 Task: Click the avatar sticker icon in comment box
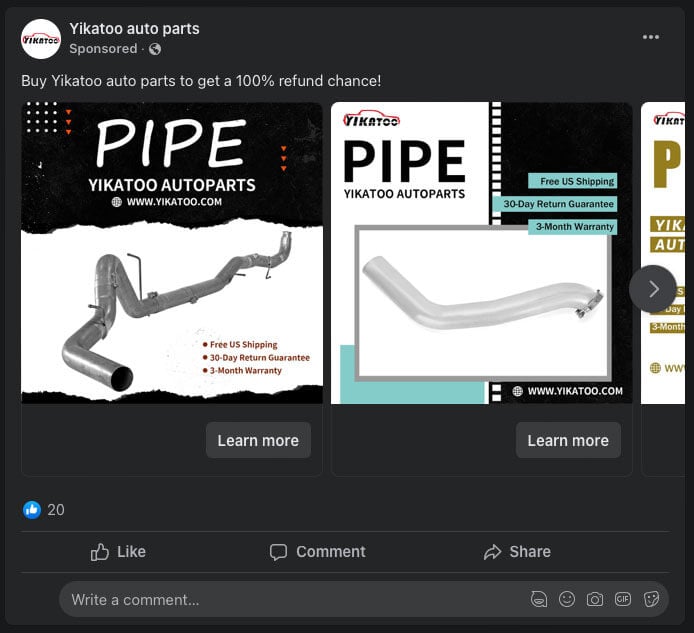[x=539, y=599]
